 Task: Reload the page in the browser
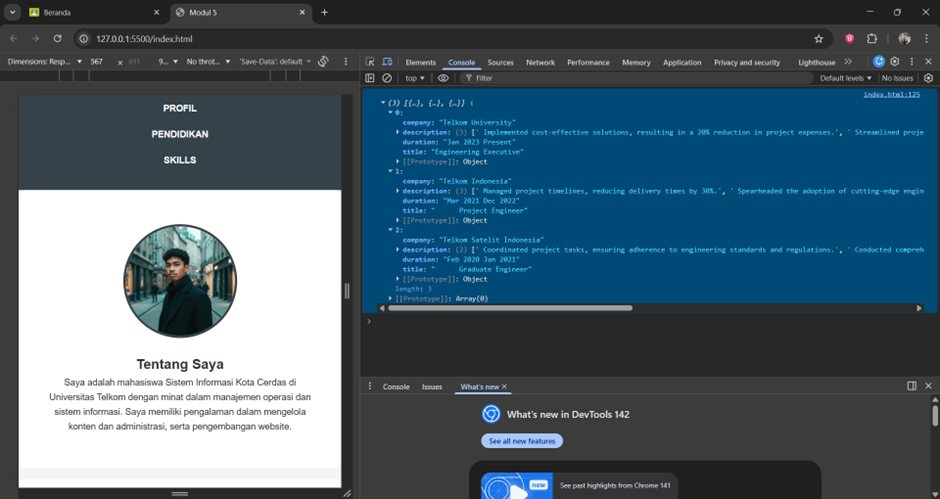pyautogui.click(x=58, y=38)
